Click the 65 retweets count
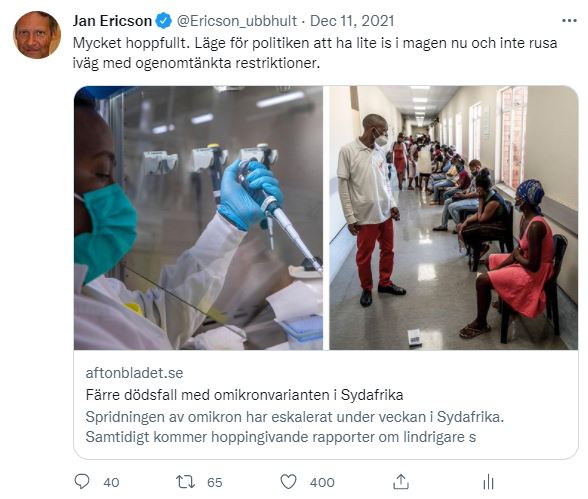Image resolution: width=588 pixels, height=499 pixels. tap(214, 483)
